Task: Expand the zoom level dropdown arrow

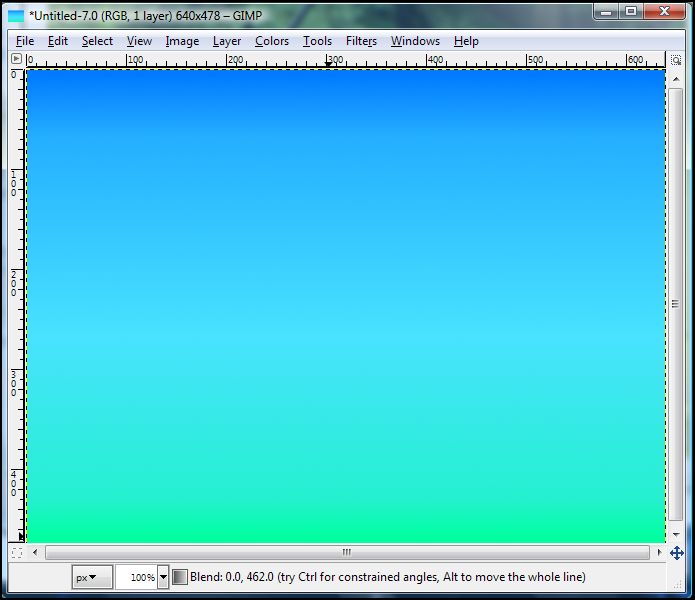Action: [x=163, y=577]
